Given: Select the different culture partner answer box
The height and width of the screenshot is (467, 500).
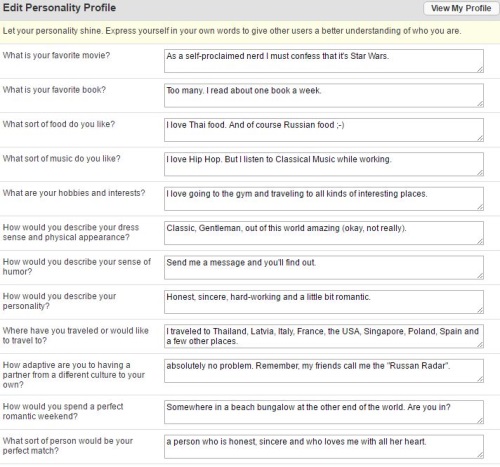Looking at the screenshot, I should click(x=324, y=371).
